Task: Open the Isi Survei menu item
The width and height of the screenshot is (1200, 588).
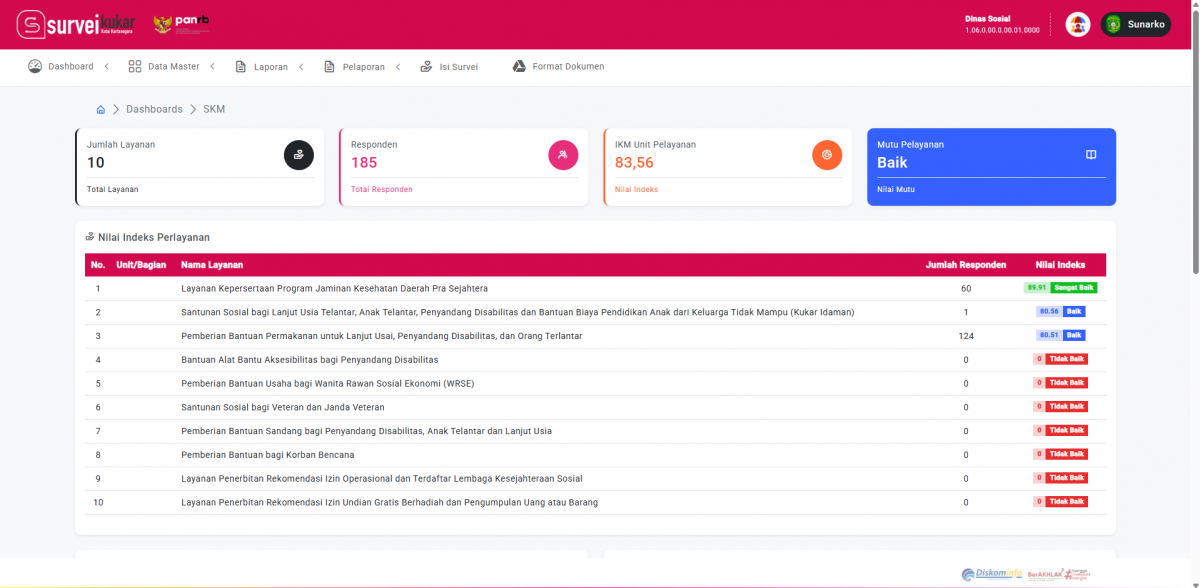Action: pos(449,67)
